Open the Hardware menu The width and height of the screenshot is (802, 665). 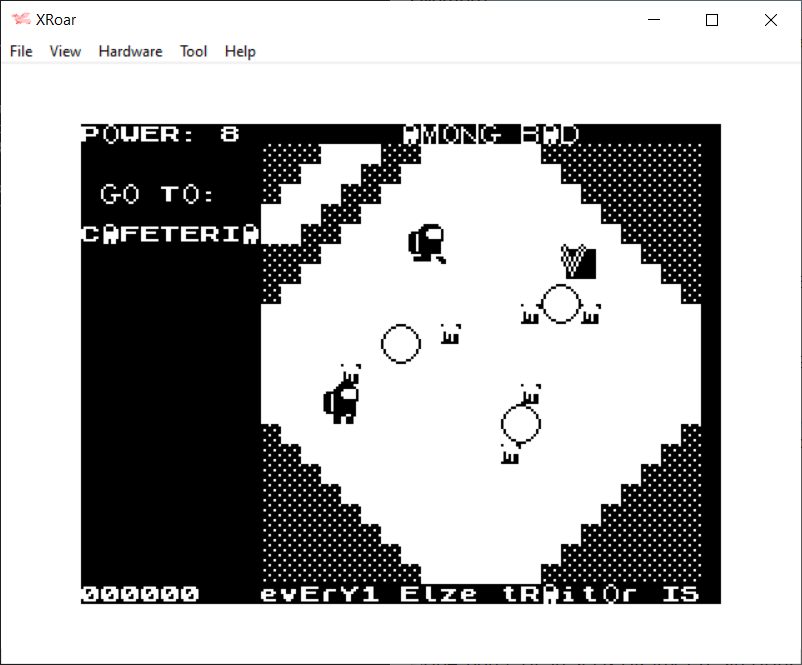tap(130, 51)
